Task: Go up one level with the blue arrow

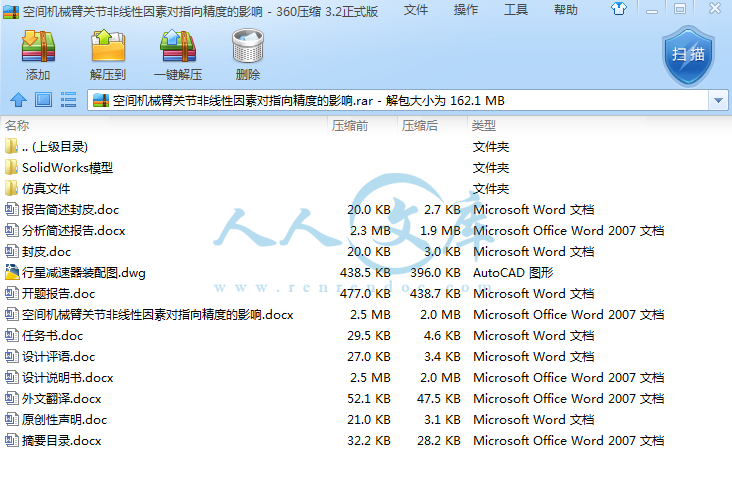Action: pyautogui.click(x=19, y=99)
